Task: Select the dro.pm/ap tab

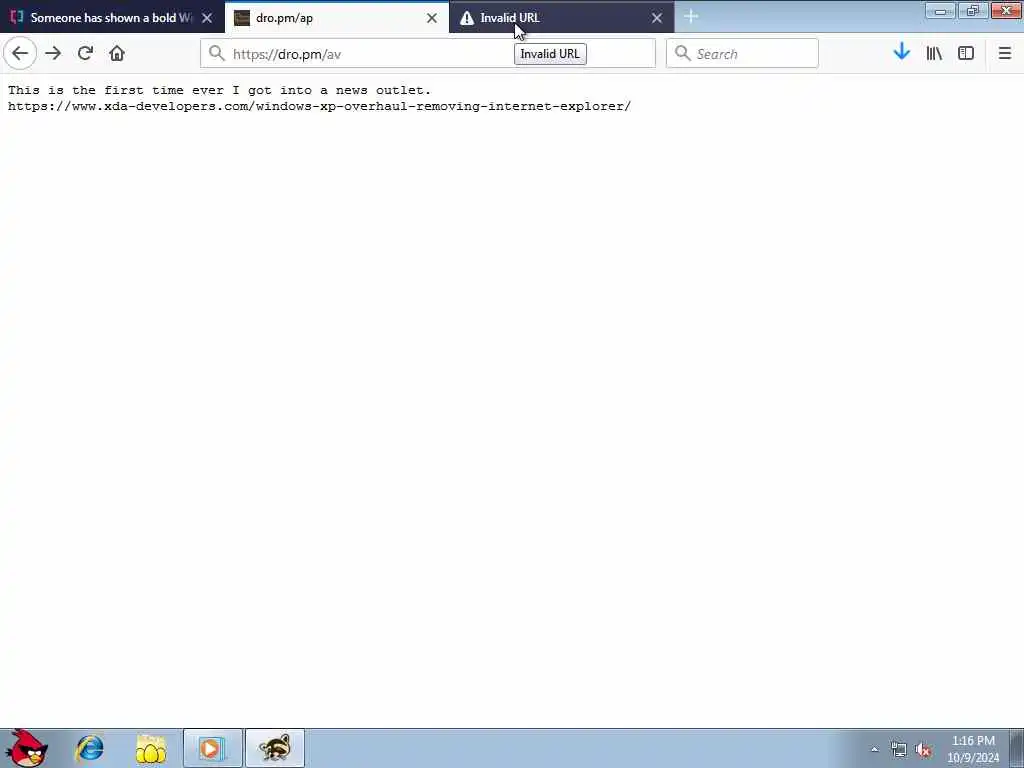Action: (337, 18)
